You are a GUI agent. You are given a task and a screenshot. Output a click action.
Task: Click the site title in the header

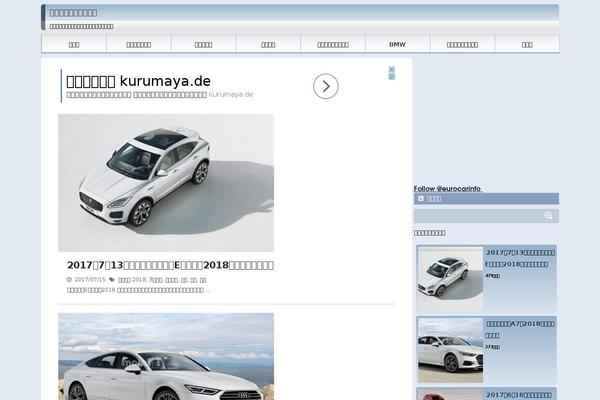tap(73, 13)
